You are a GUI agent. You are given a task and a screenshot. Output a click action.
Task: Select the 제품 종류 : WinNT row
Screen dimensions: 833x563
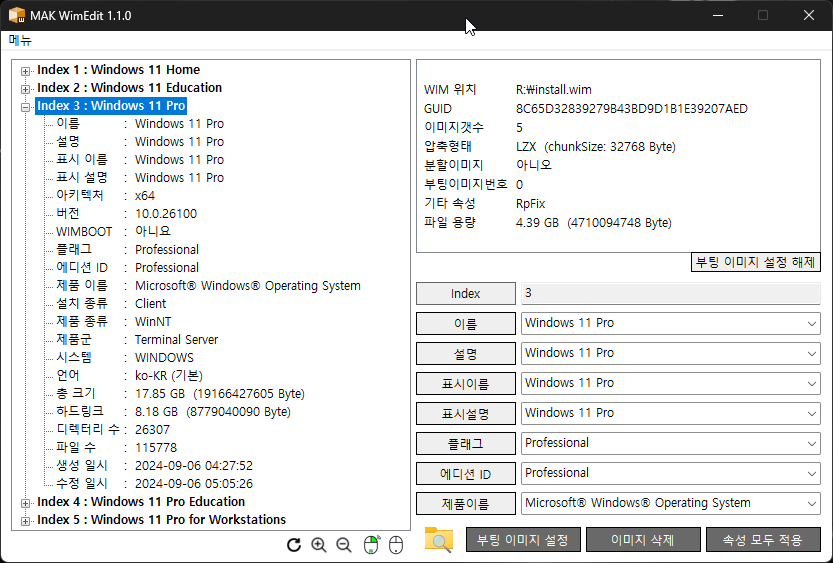coord(113,321)
